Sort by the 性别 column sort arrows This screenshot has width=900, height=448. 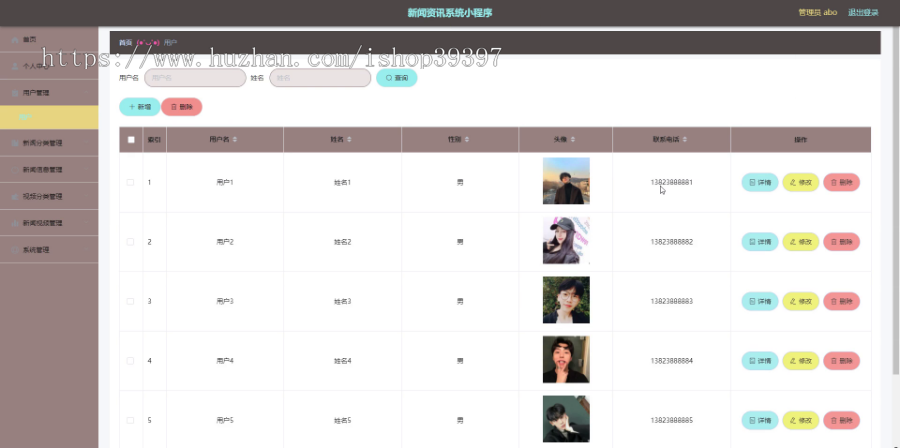coord(467,139)
